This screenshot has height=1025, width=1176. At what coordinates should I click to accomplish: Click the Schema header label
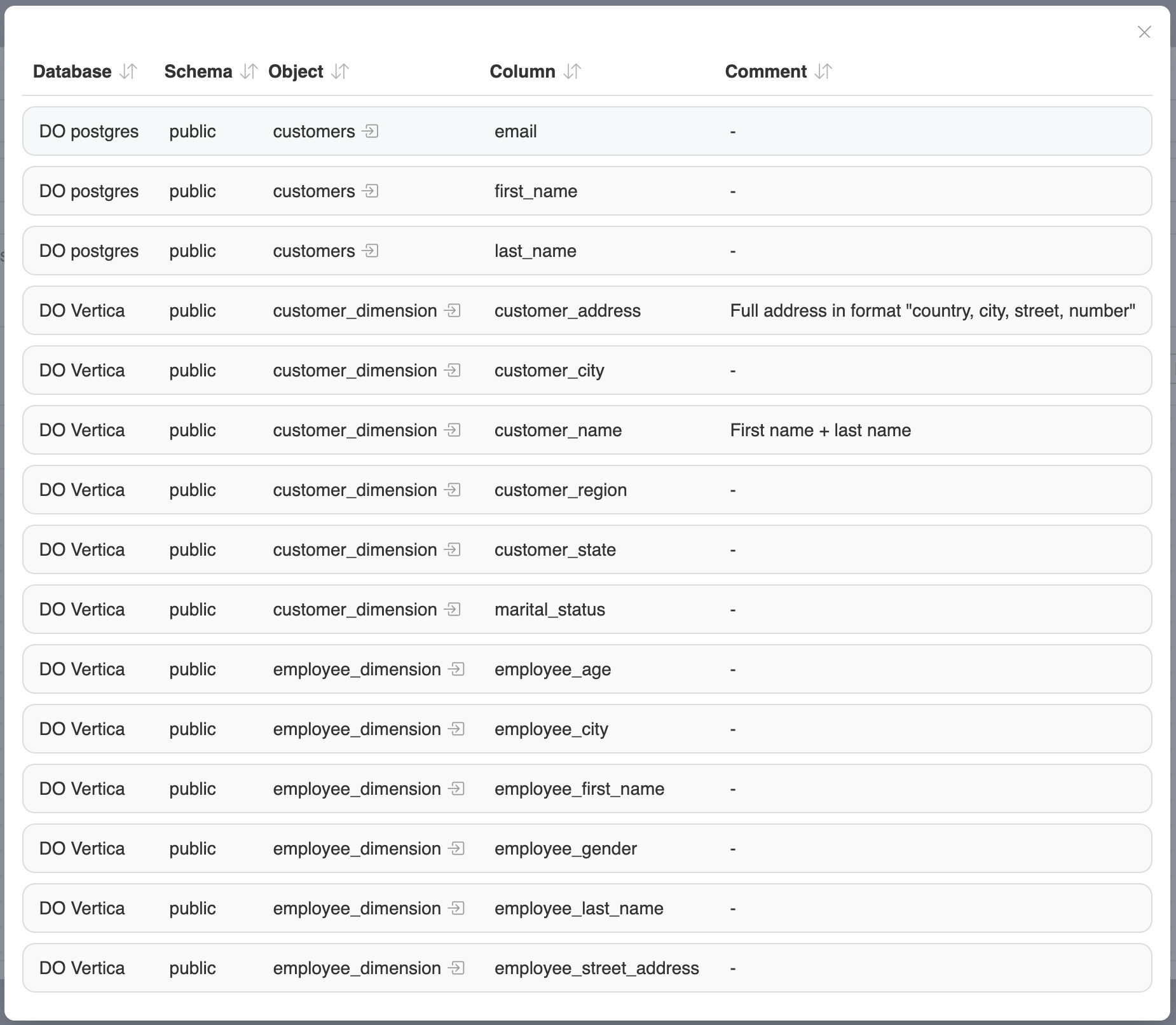click(x=198, y=71)
